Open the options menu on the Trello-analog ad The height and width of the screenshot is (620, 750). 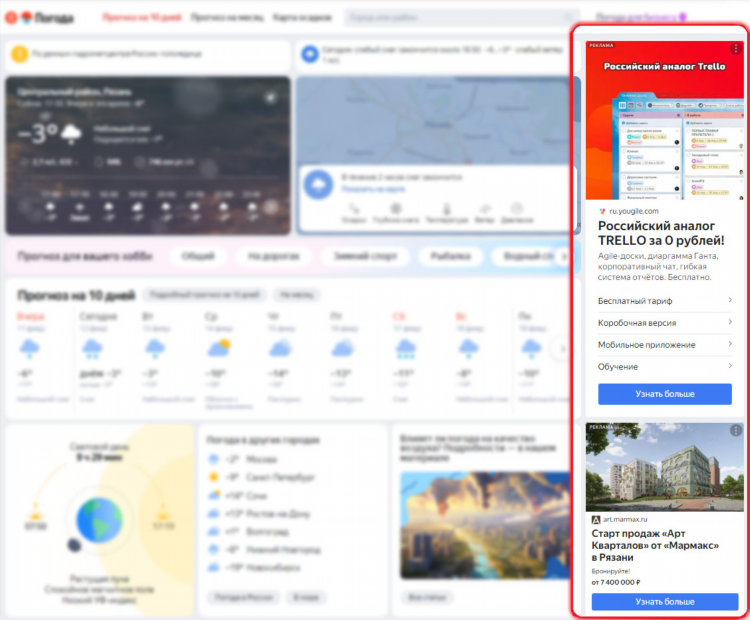[x=736, y=48]
